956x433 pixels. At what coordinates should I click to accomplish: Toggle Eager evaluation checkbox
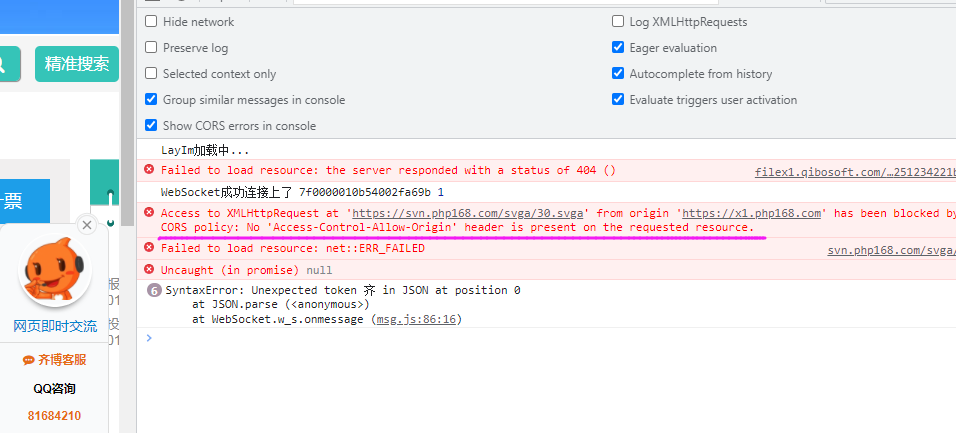click(618, 48)
